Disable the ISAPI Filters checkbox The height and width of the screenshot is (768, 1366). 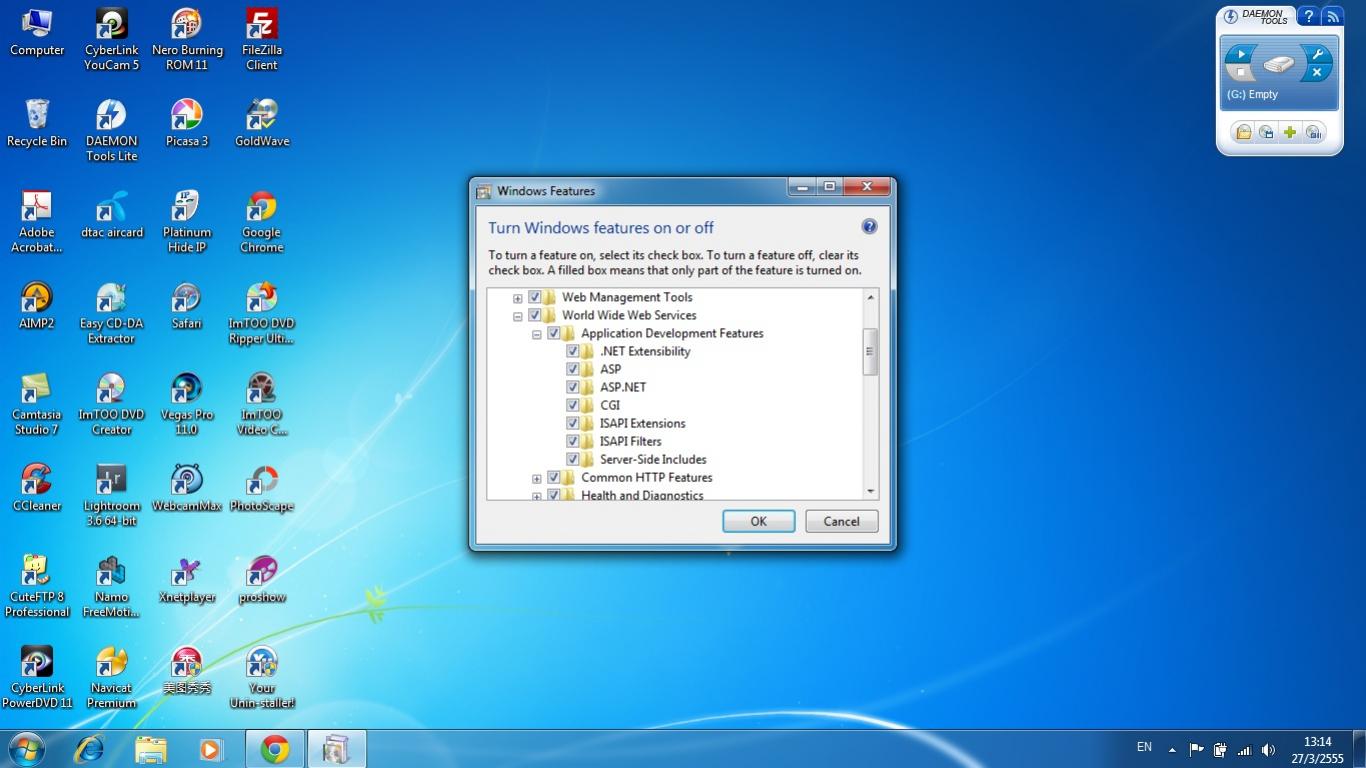pos(573,441)
